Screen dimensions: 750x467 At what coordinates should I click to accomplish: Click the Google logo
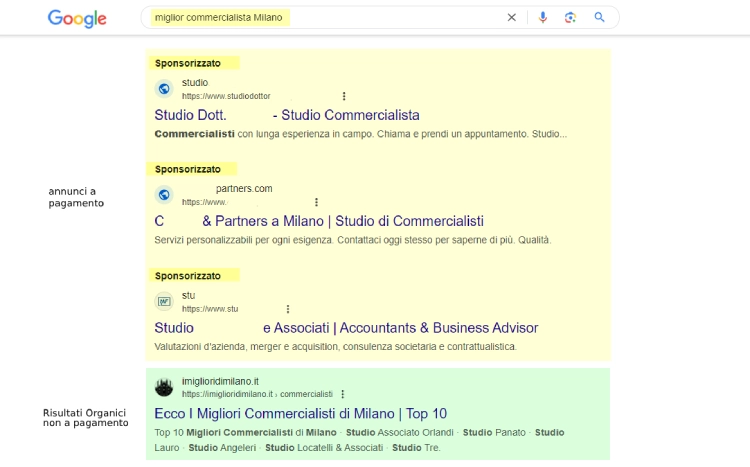point(77,18)
